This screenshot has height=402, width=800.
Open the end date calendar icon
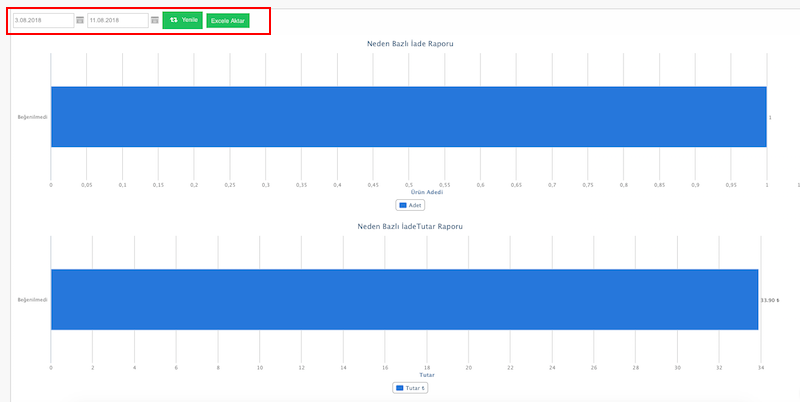click(154, 20)
